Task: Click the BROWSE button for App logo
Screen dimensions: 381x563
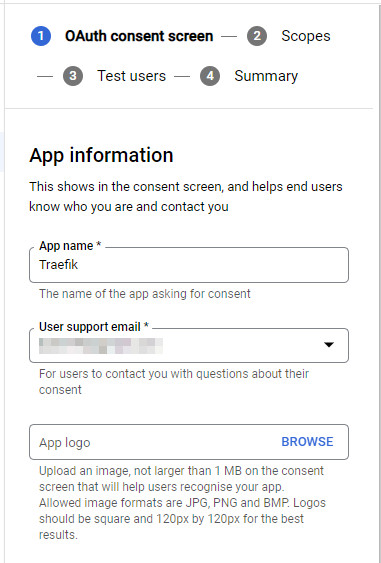Action: pyautogui.click(x=307, y=442)
